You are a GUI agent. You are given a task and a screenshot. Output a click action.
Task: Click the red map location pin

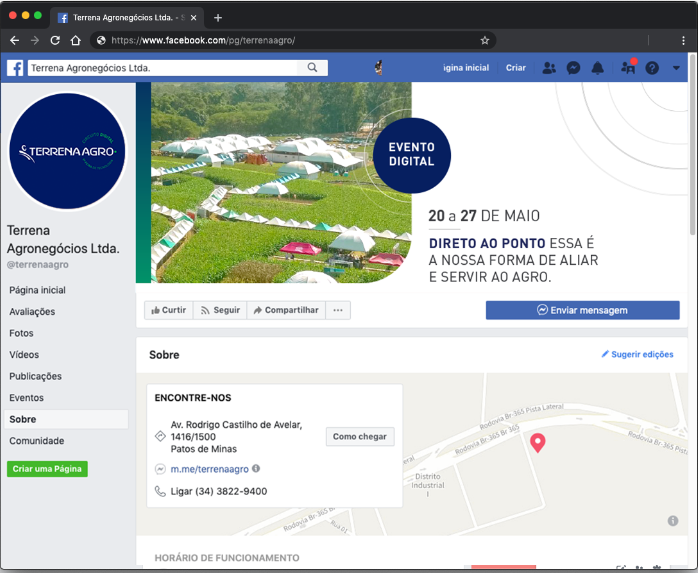(x=538, y=443)
